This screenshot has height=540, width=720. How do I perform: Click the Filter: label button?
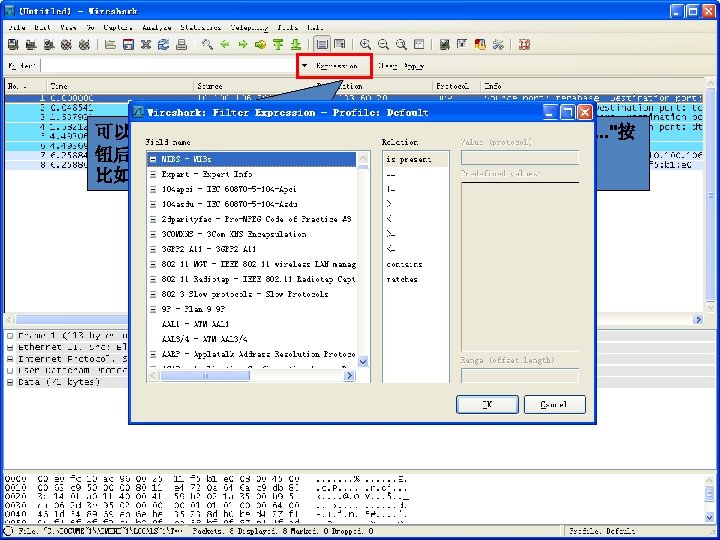[x=22, y=66]
